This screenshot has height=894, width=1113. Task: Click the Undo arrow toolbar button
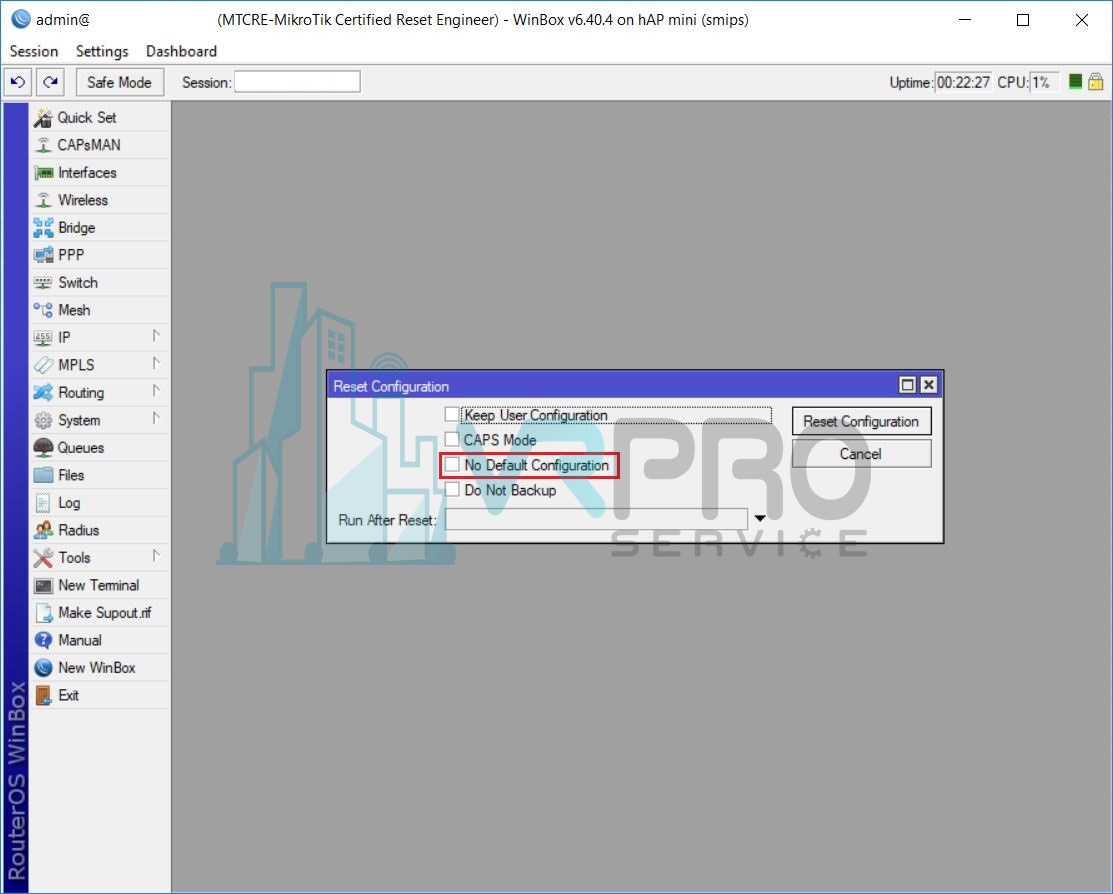(x=18, y=82)
